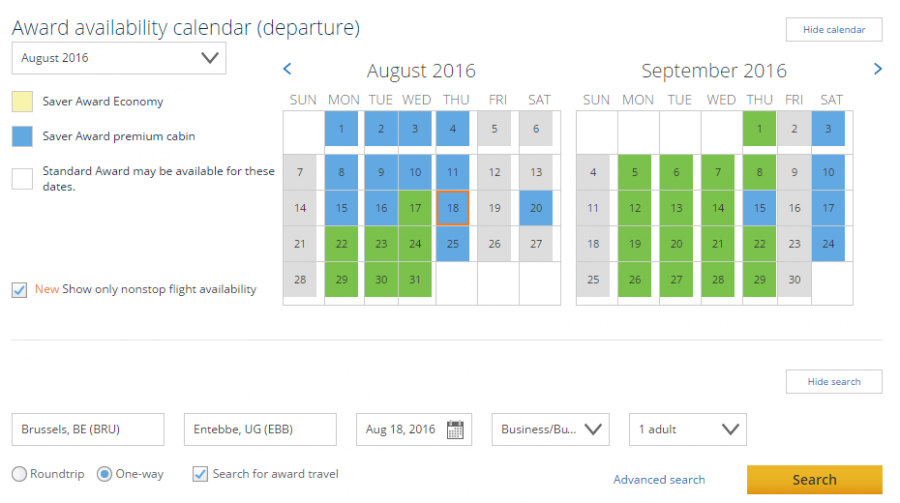Open the August 2016 month dropdown
The width and height of the screenshot is (900, 503).
click(x=119, y=58)
